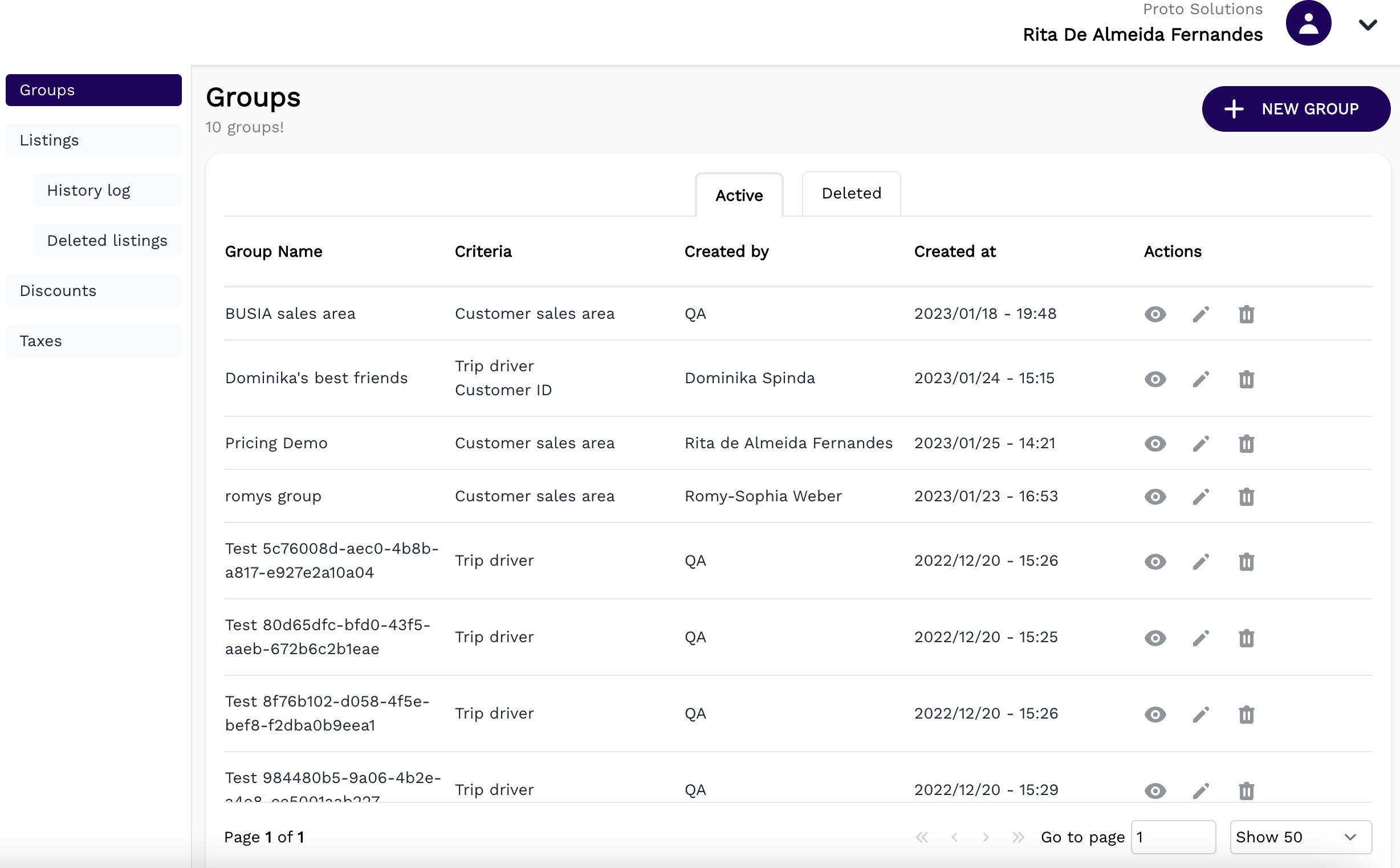View the Test 80d65dfc group
Image resolution: width=1400 pixels, height=868 pixels.
pyautogui.click(x=1155, y=637)
